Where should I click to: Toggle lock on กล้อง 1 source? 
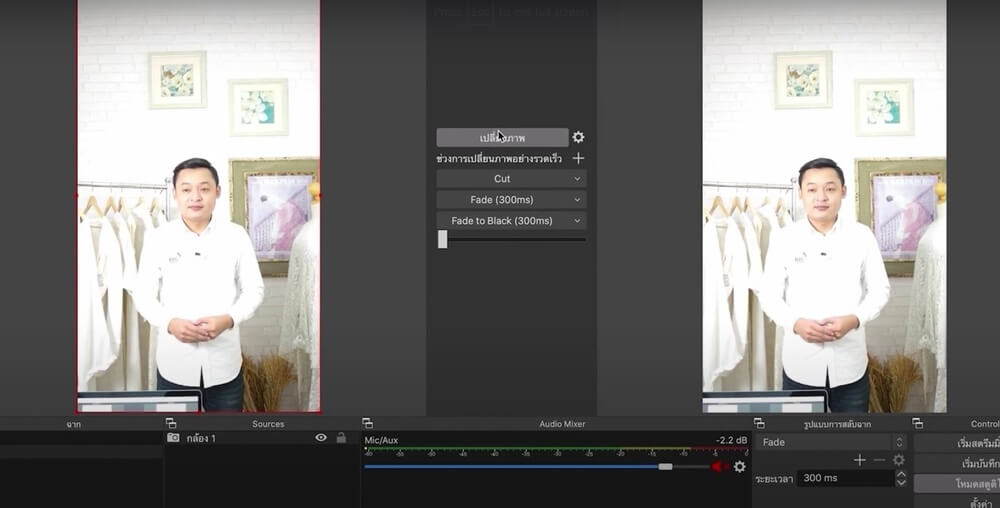pyautogui.click(x=341, y=438)
